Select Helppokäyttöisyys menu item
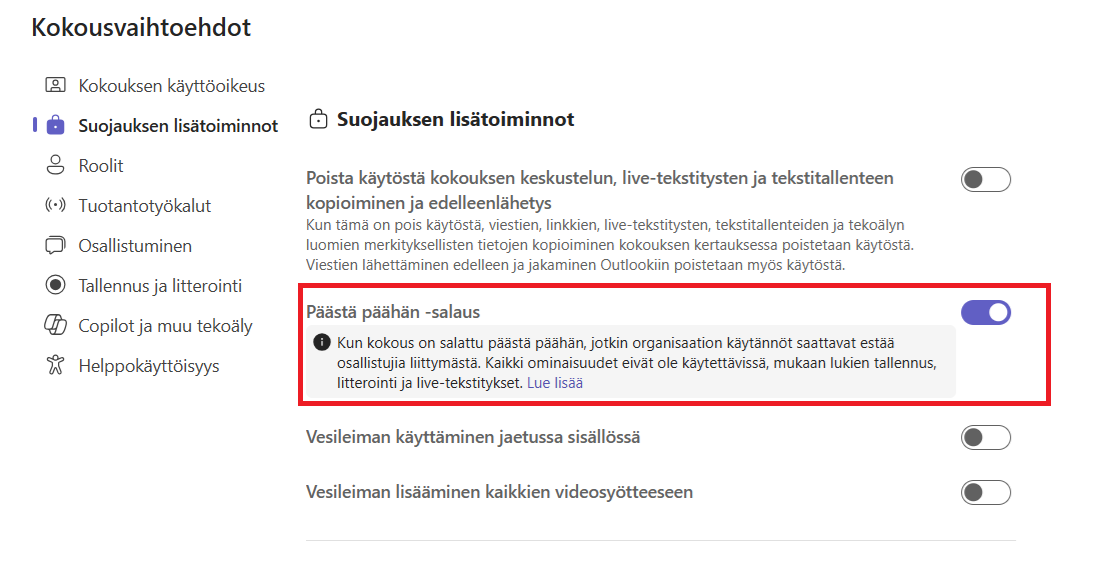The image size is (1115, 569). (149, 366)
